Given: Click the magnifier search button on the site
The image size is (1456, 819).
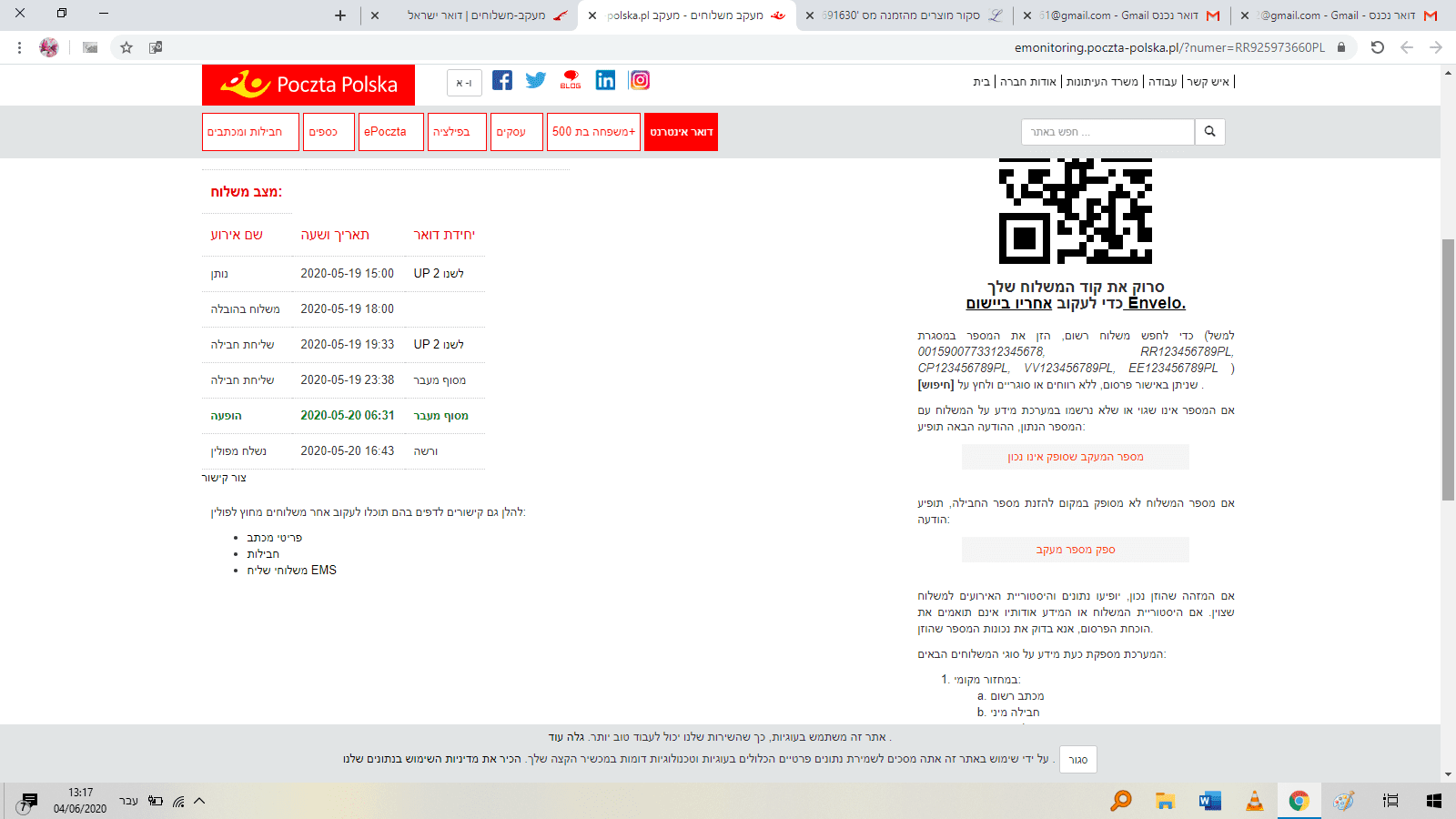Looking at the screenshot, I should [x=1209, y=132].
